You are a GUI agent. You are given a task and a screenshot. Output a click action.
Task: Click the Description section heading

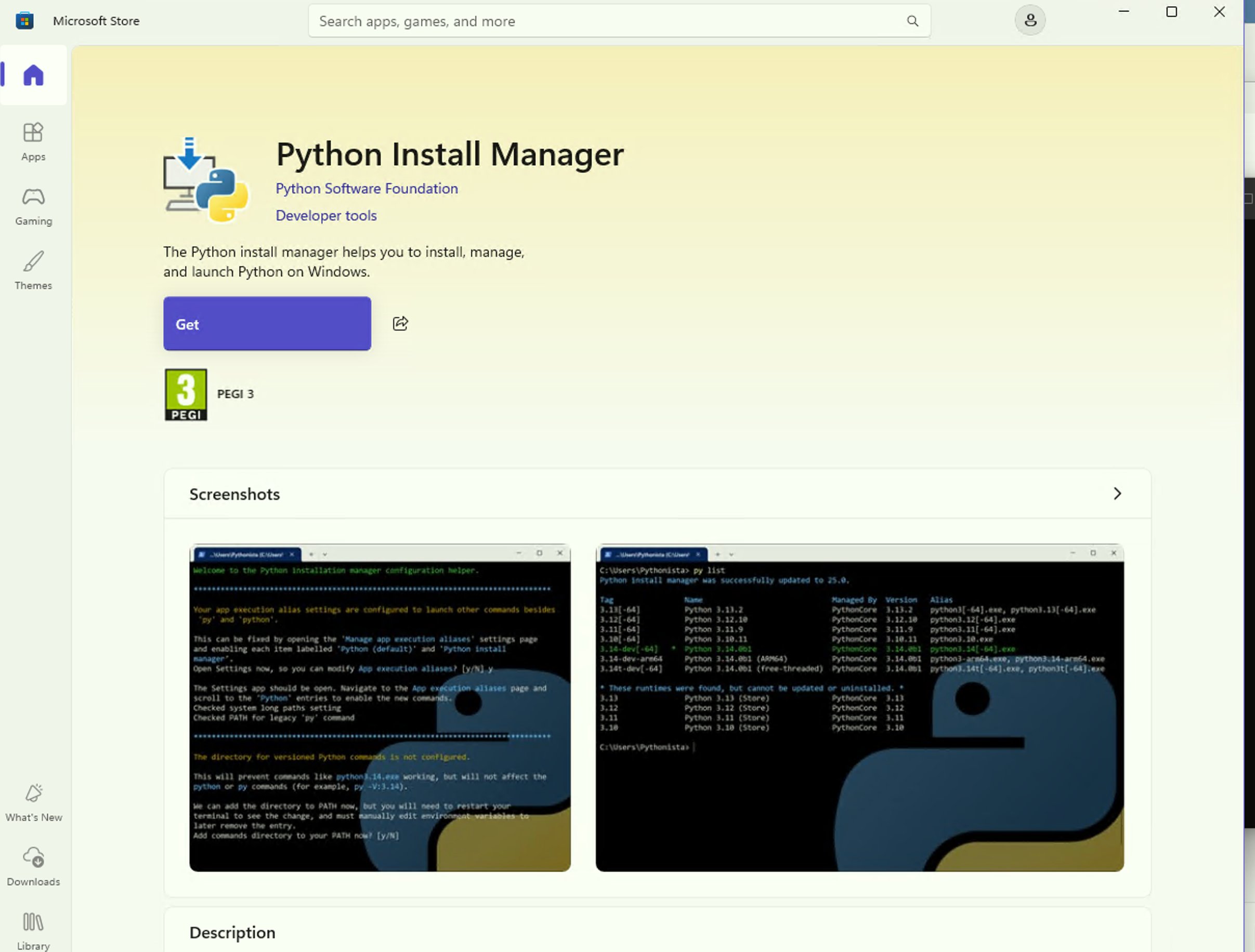232,933
